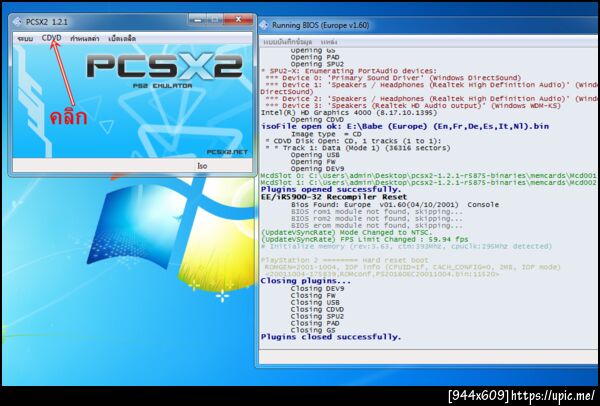Open the CDVD menu in PCSX2

[x=51, y=38]
